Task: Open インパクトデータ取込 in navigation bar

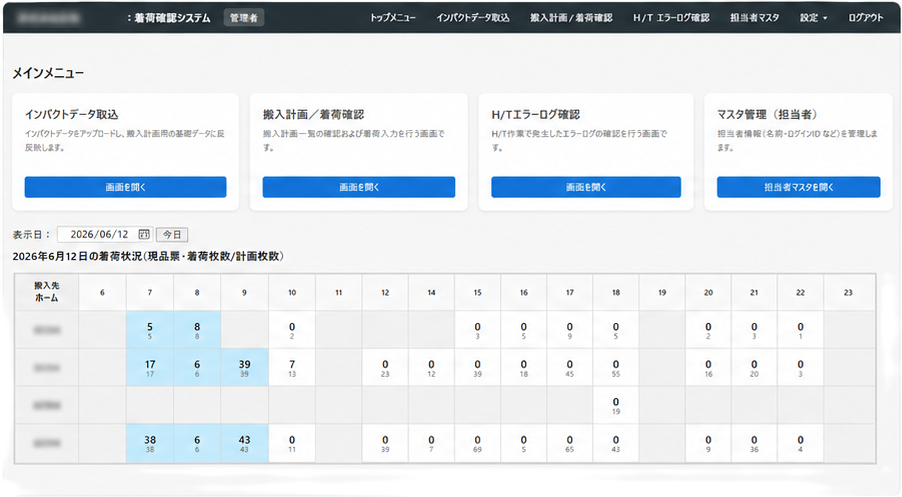Action: coord(473,18)
